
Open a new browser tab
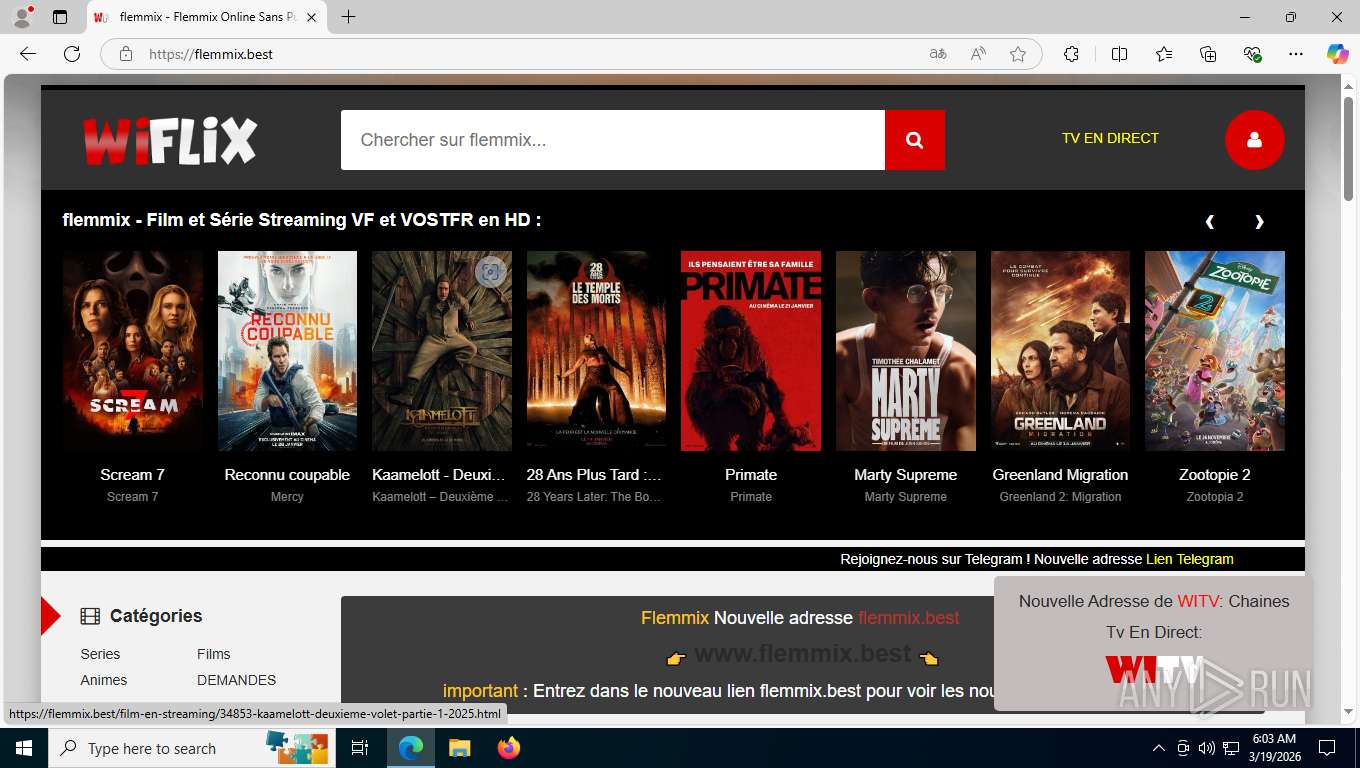[x=348, y=17]
